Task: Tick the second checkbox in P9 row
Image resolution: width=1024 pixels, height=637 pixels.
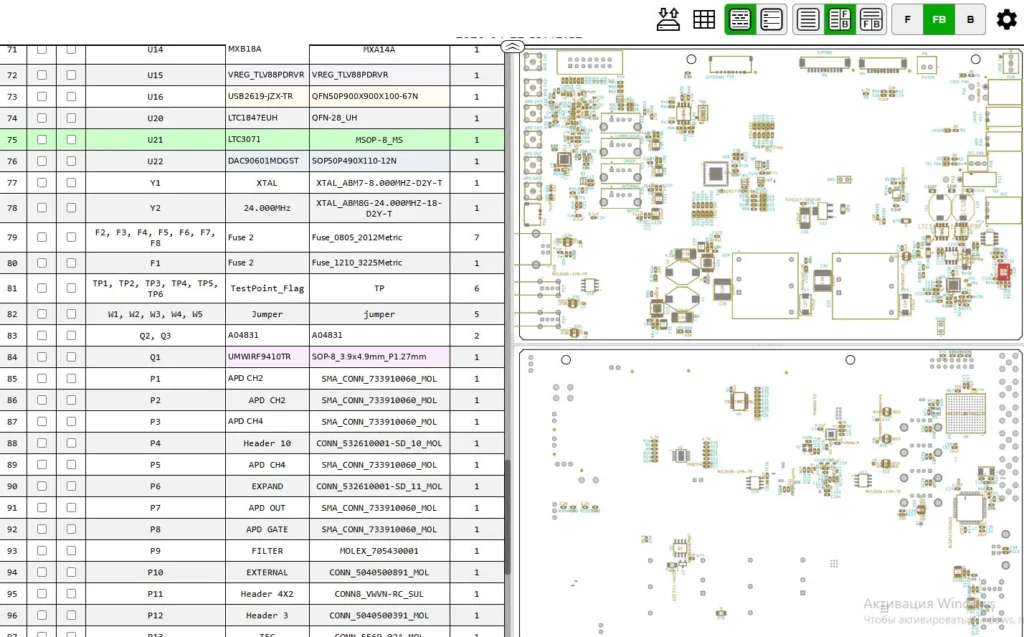Action: click(71, 551)
